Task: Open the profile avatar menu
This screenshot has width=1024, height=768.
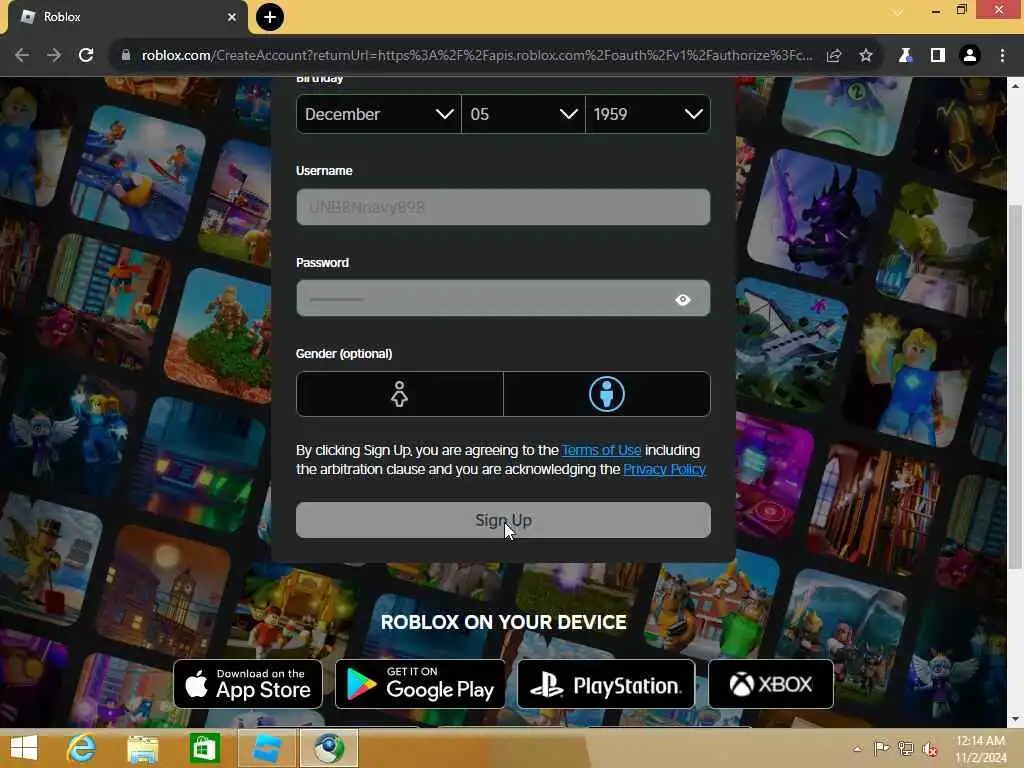Action: [x=970, y=56]
